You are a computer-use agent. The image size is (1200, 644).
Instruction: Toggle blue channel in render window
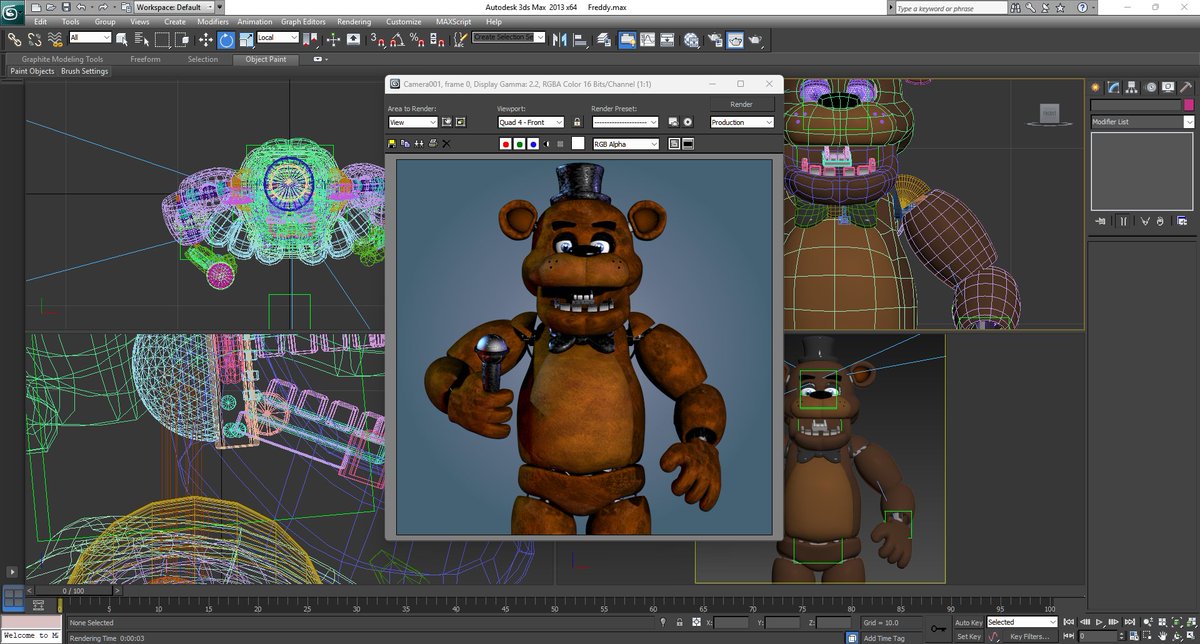coord(533,144)
